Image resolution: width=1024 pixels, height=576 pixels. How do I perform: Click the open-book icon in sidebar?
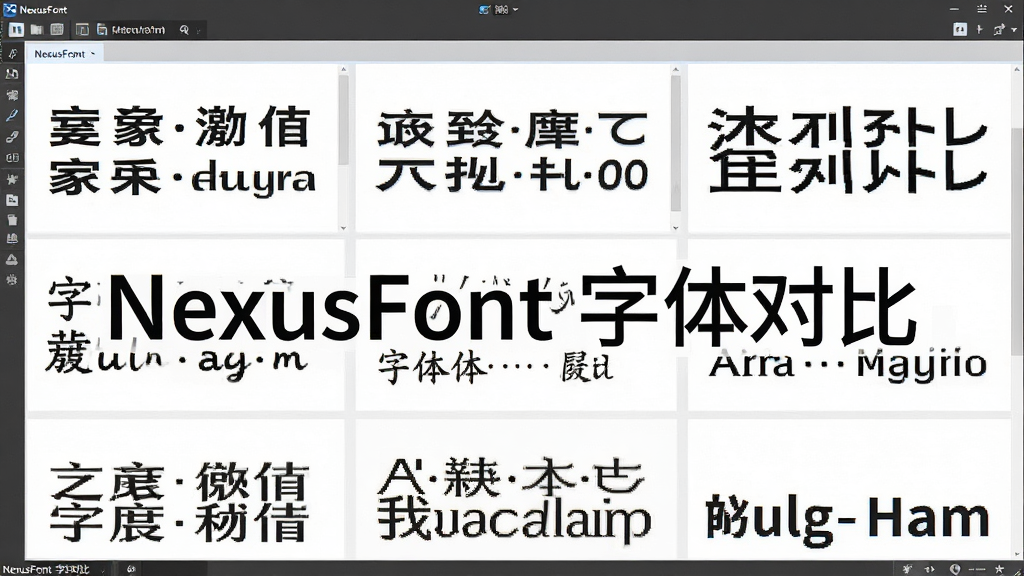click(x=12, y=157)
